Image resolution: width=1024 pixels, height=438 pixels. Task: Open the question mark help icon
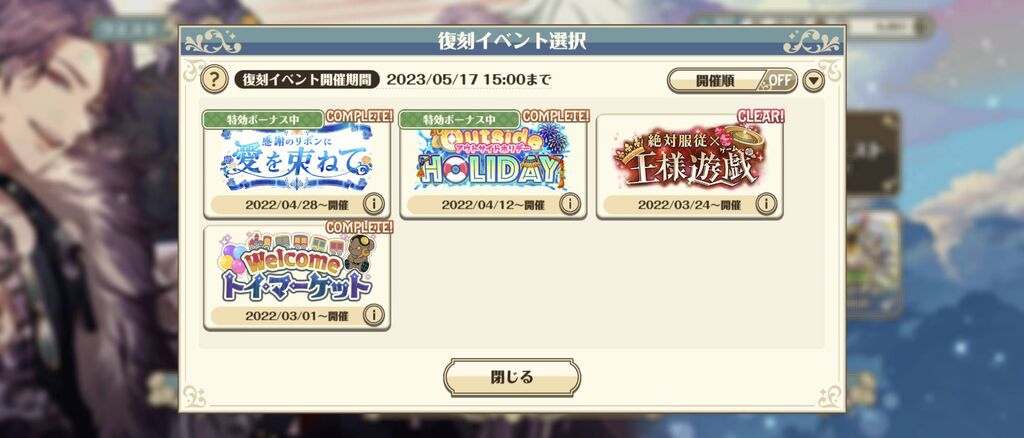point(214,80)
